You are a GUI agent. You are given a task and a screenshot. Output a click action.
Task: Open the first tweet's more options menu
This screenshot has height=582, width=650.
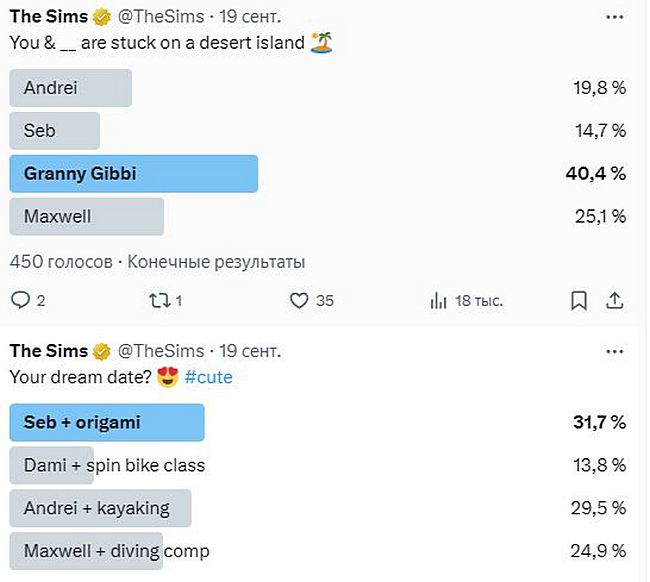pyautogui.click(x=616, y=17)
